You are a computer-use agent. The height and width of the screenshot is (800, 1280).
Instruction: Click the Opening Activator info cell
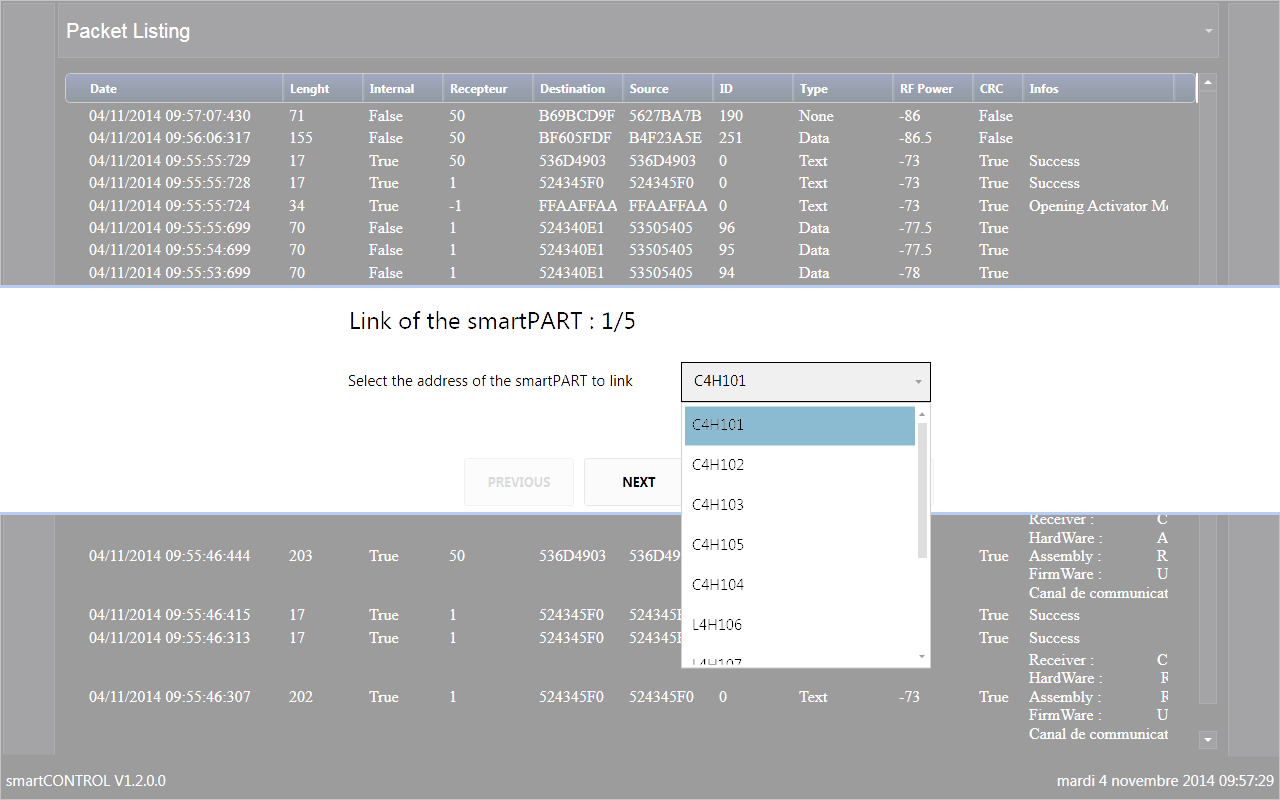pos(1098,206)
